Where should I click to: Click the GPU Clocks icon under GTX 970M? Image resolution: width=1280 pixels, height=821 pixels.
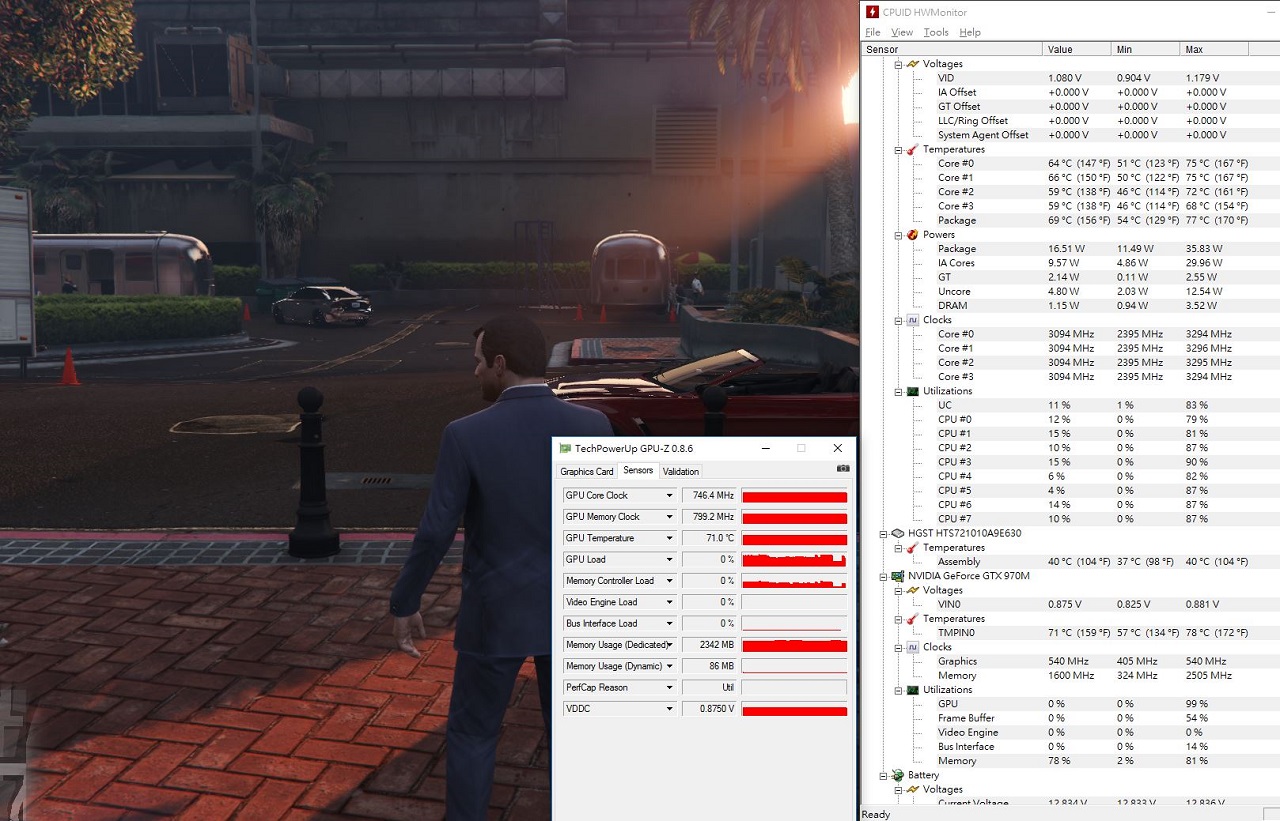pos(912,647)
